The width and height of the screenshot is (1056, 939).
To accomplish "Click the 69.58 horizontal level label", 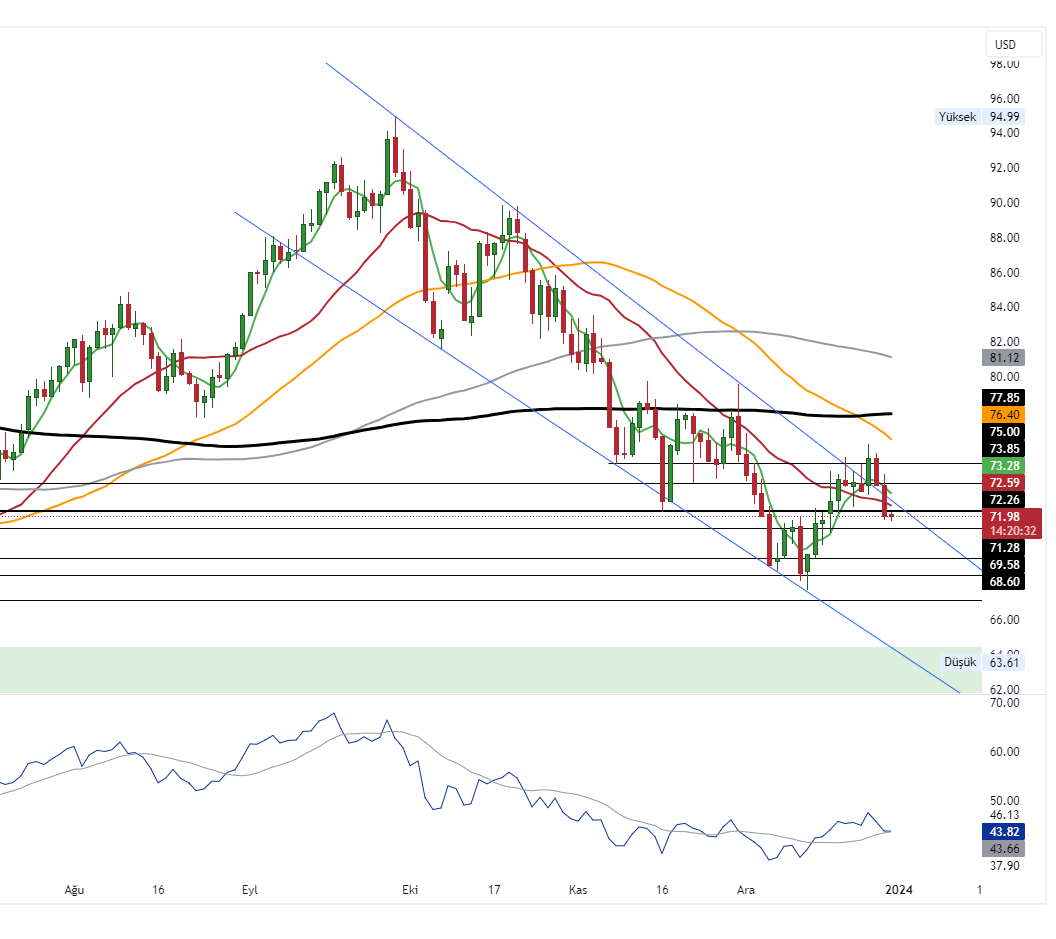I will 1004,565.
